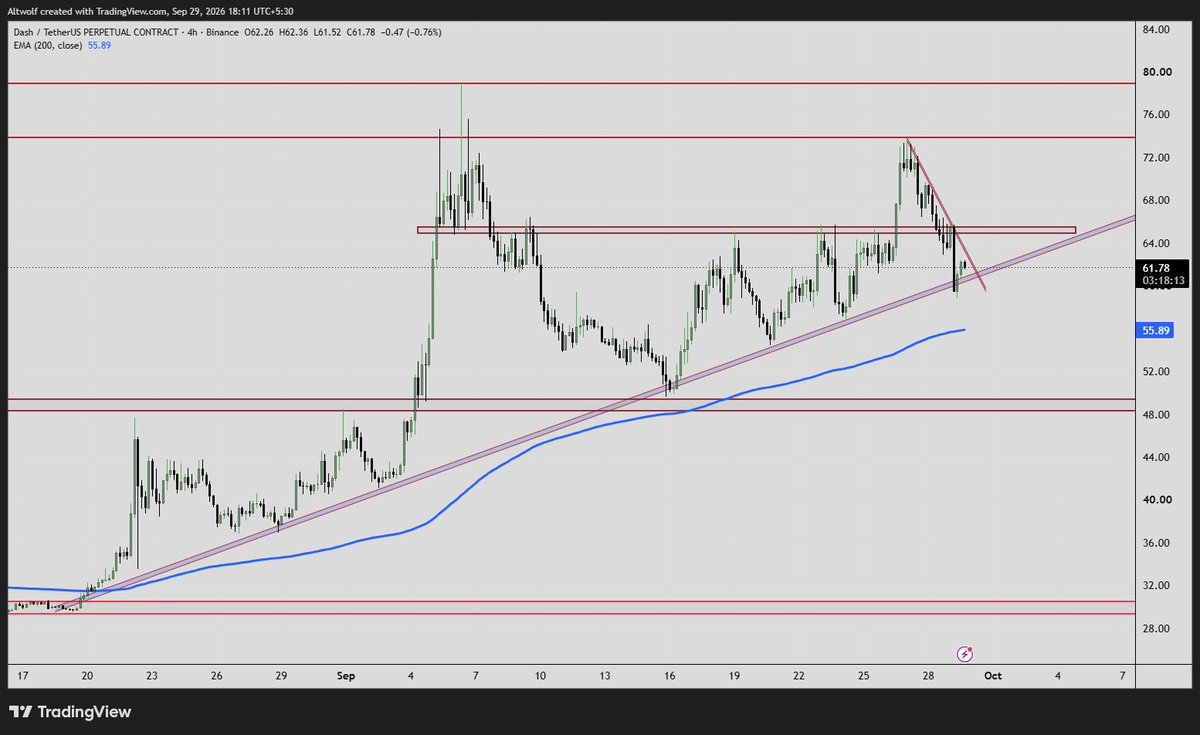The width and height of the screenshot is (1200, 735).
Task: Click the 68.00 price axis label
Action: [x=1157, y=200]
